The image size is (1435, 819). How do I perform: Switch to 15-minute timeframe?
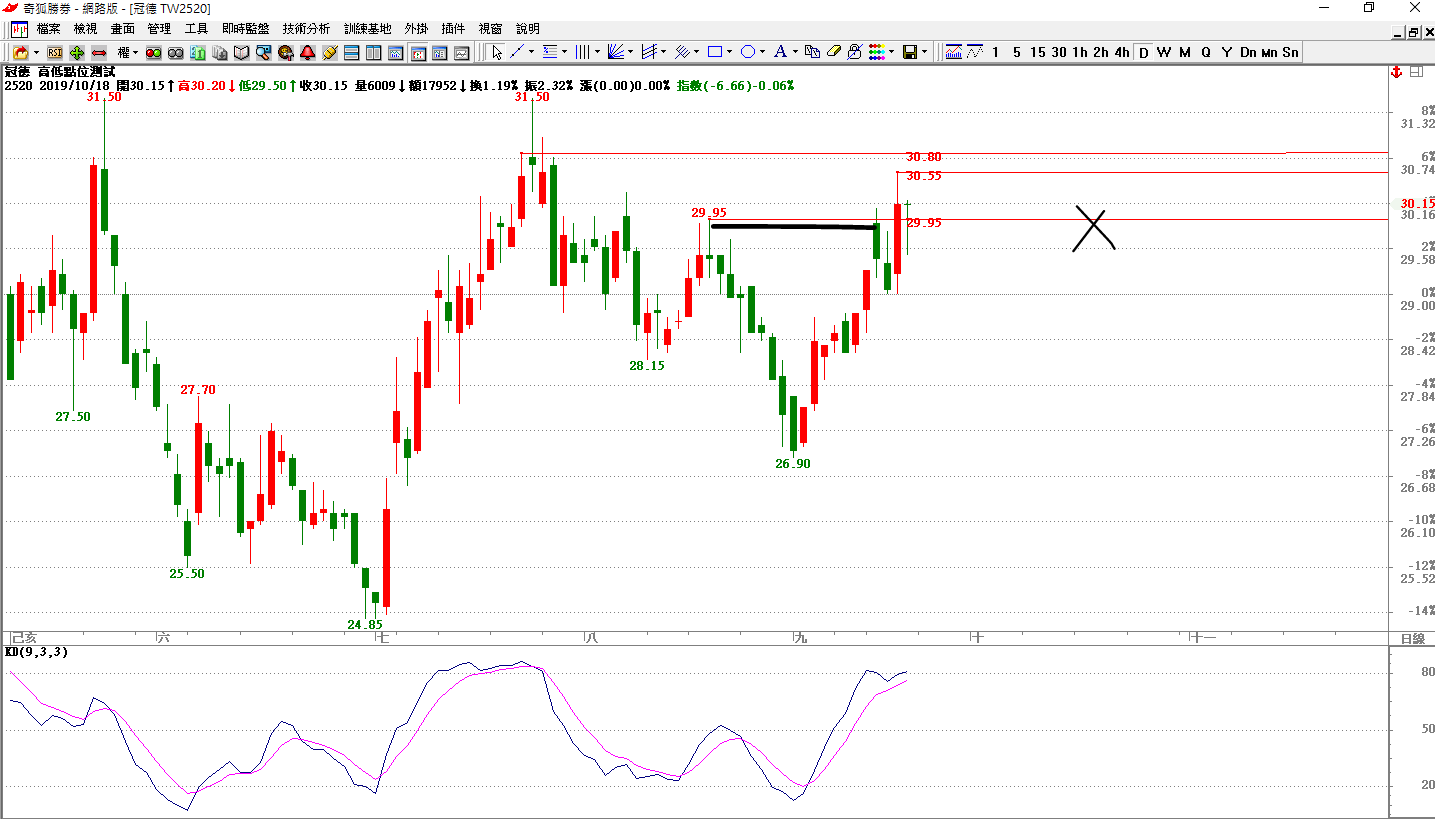(1038, 52)
